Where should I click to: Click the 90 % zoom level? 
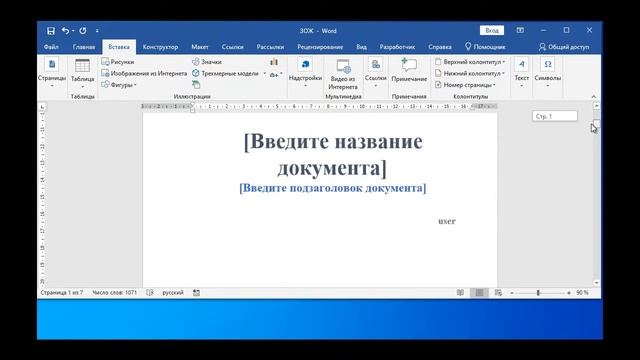(x=582, y=293)
